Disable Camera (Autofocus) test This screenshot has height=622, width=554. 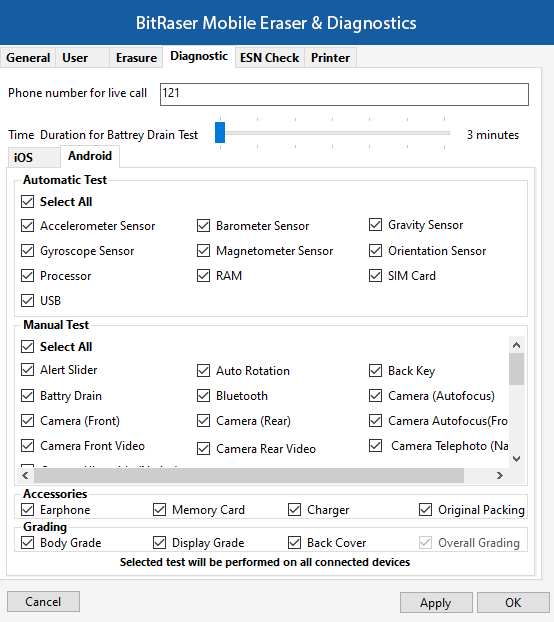pos(376,396)
